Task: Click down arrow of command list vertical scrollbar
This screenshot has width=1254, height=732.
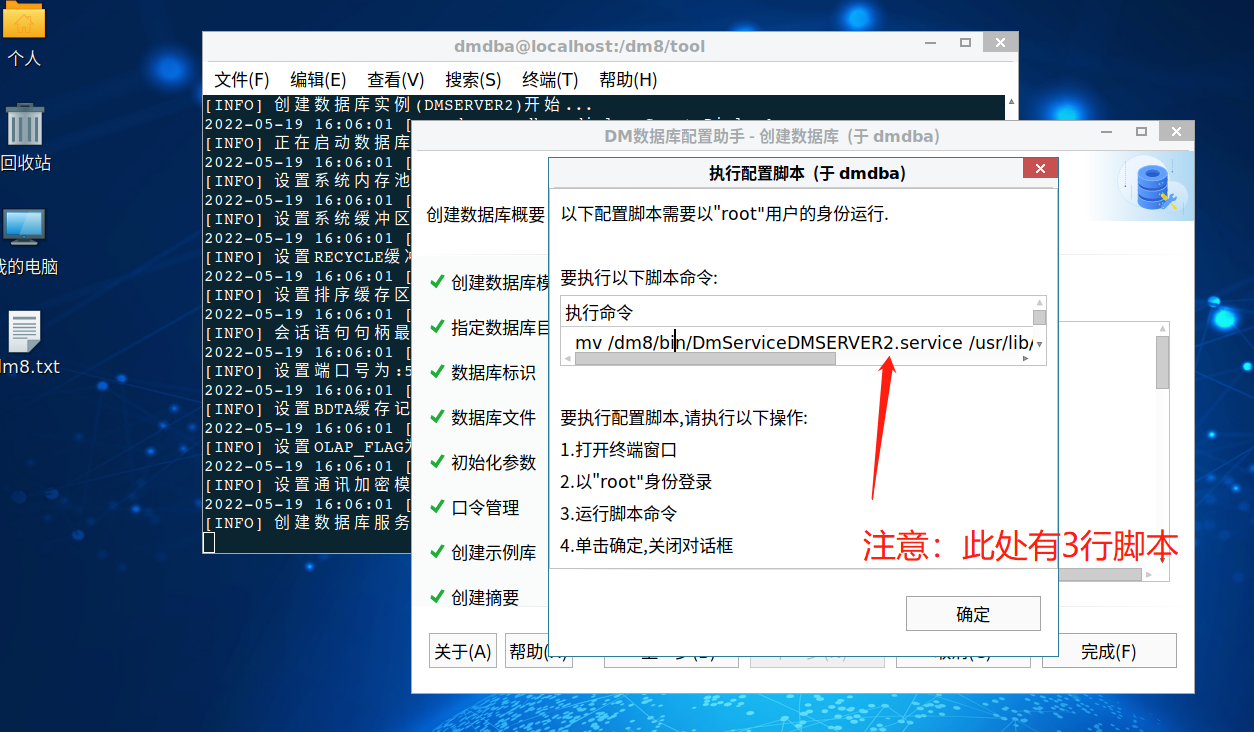Action: (1040, 344)
